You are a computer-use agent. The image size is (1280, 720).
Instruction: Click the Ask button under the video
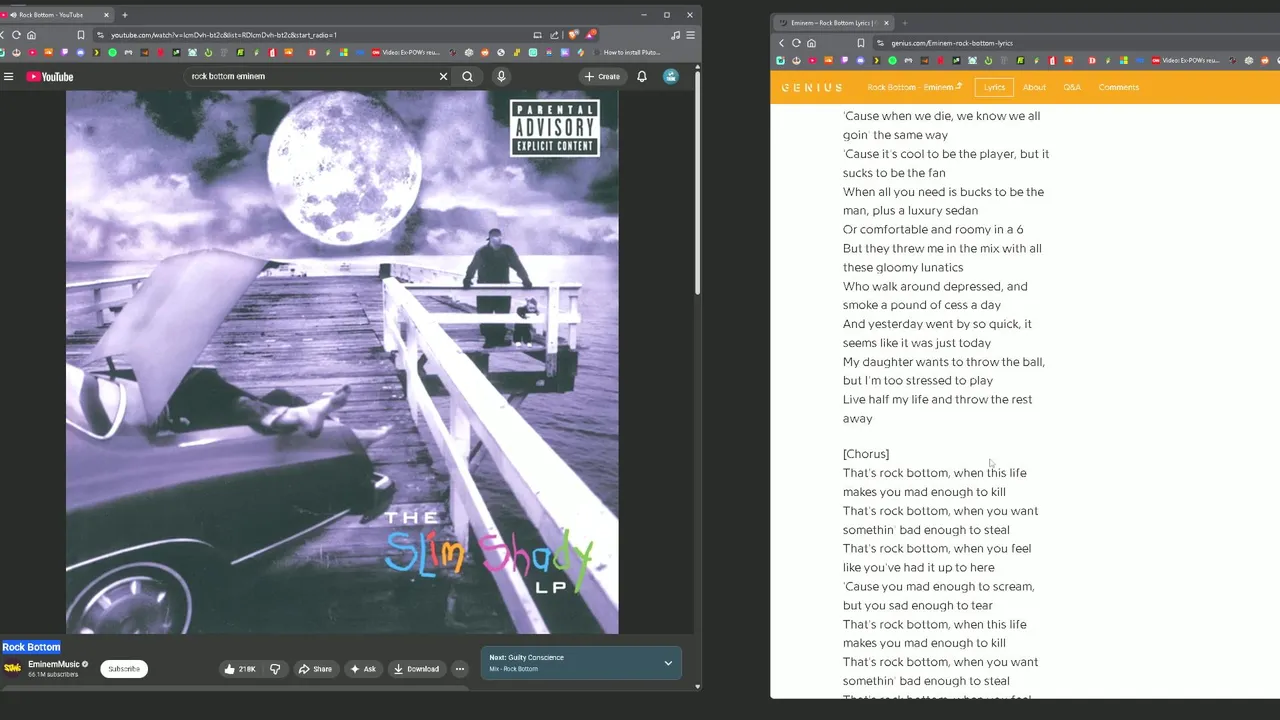pyautogui.click(x=363, y=669)
